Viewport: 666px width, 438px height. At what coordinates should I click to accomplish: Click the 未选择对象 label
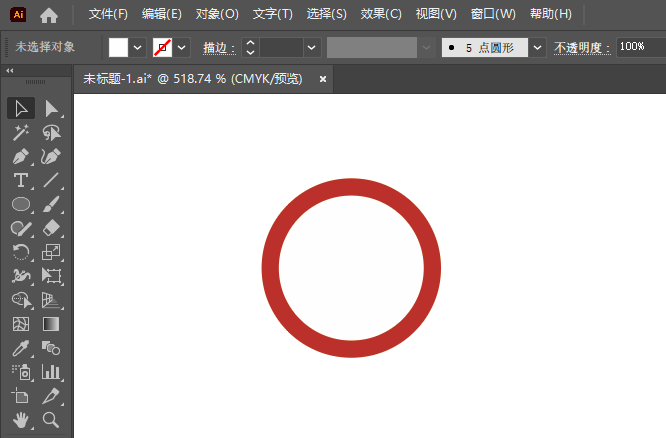coord(45,47)
